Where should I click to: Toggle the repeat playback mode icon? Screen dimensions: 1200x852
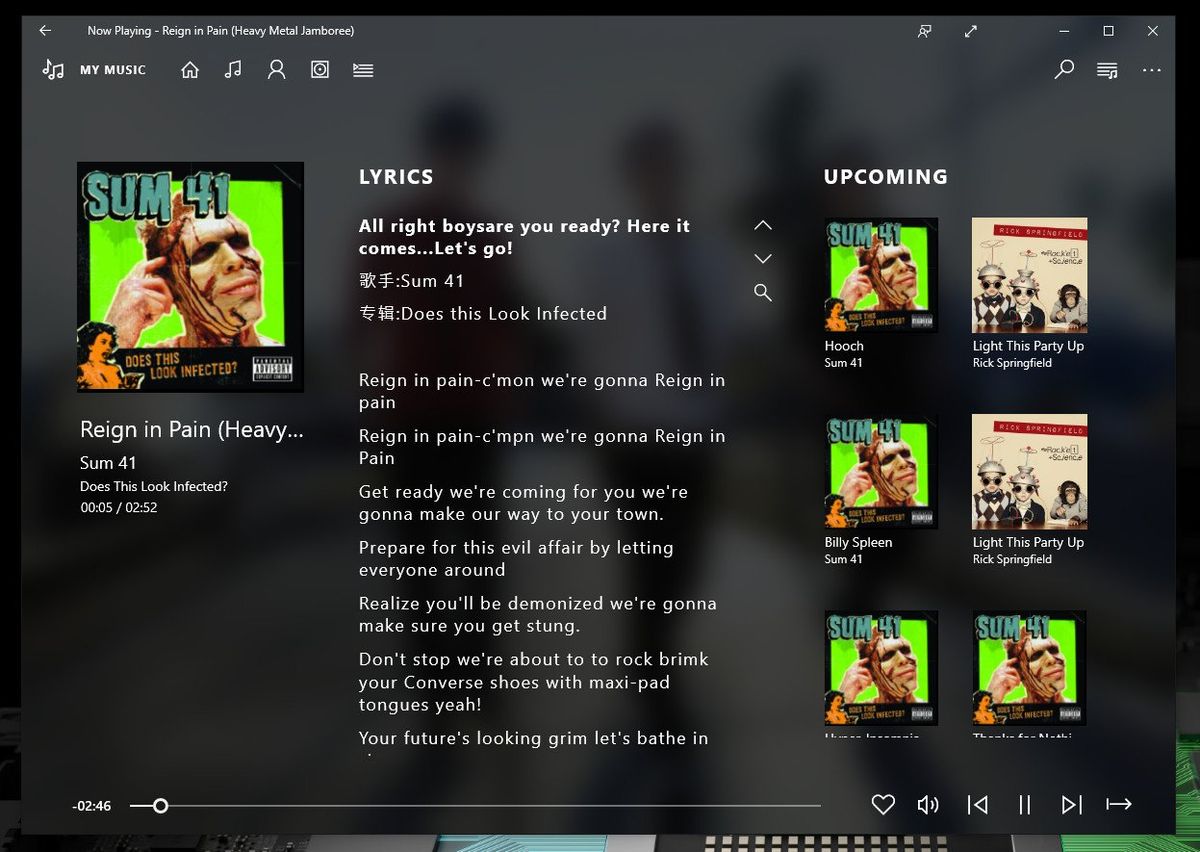tap(1118, 804)
